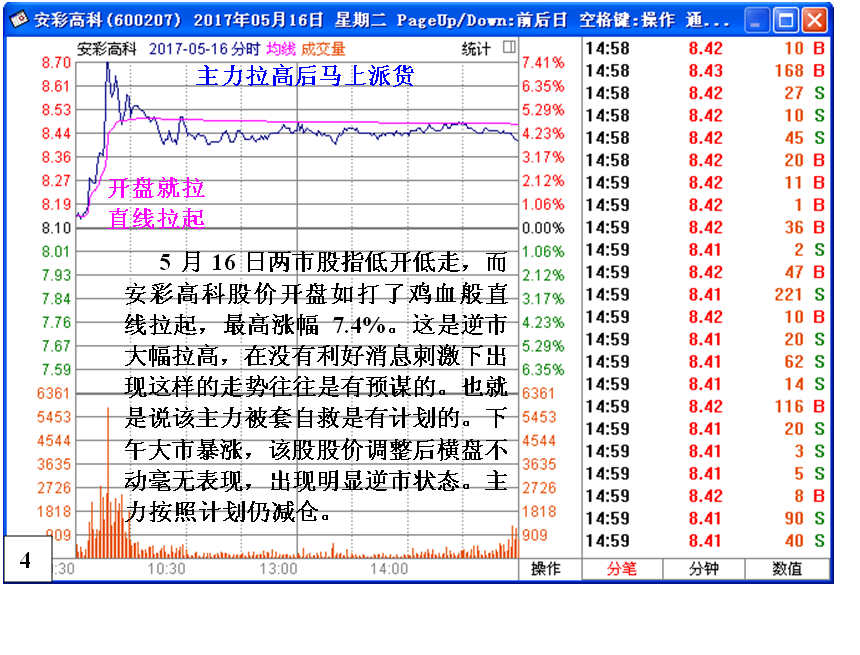The height and width of the screenshot is (655, 860).
Task: Click the 成交量 legend label
Action: (x=323, y=49)
